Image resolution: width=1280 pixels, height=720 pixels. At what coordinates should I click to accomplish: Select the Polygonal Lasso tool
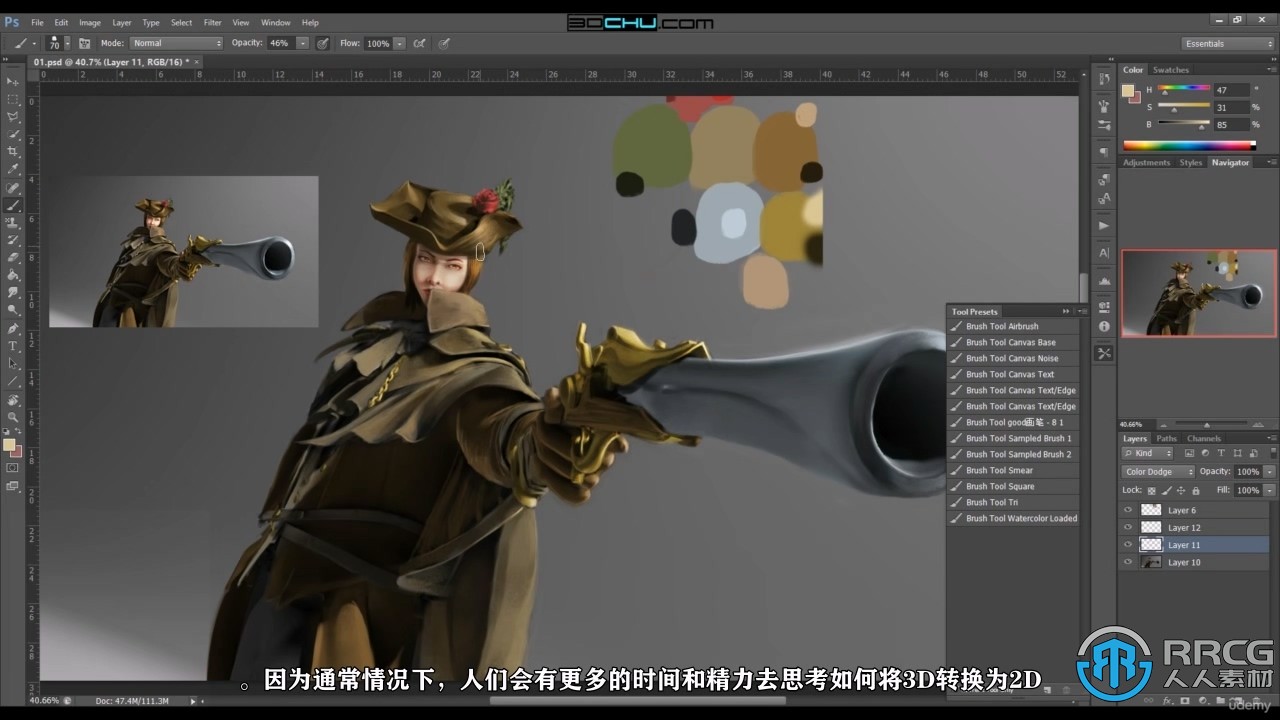pos(13,116)
